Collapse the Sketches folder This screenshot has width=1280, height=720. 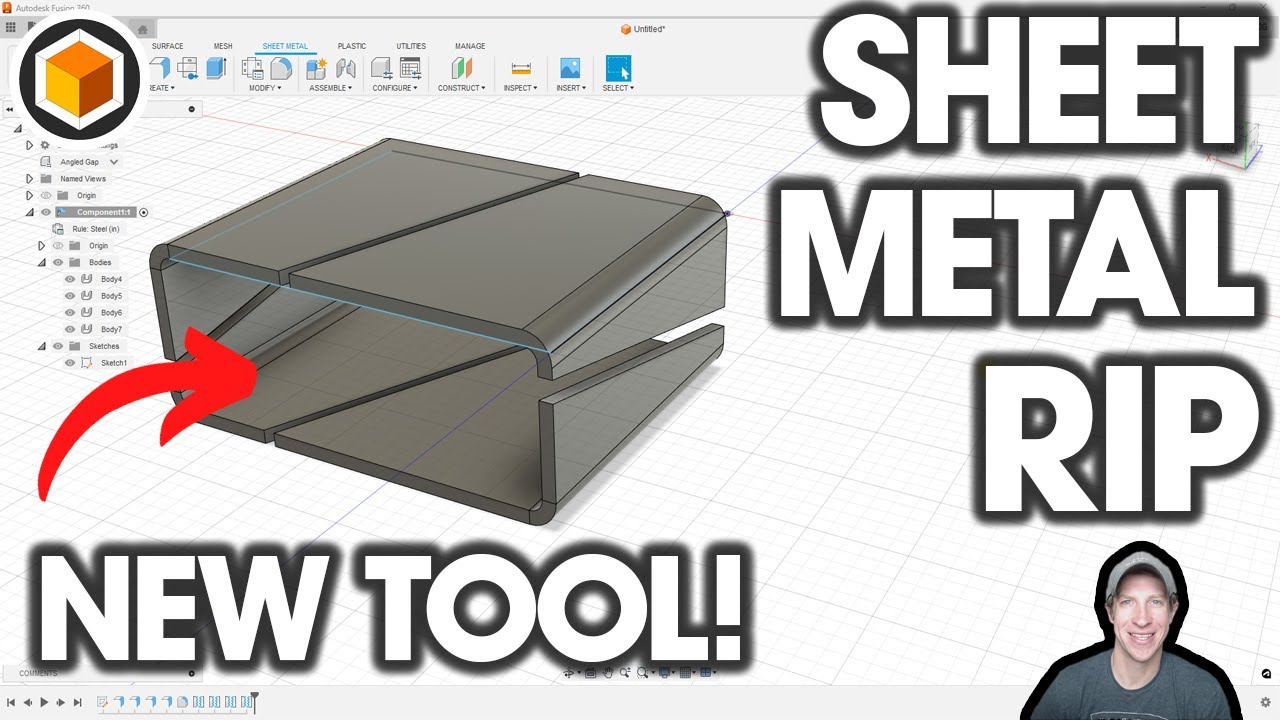click(x=42, y=346)
